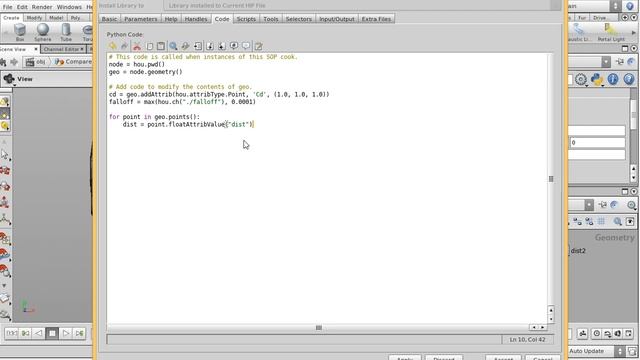640x360 pixels.
Task: Toggle the grid layout icon in network view
Action: pyautogui.click(x=601, y=221)
